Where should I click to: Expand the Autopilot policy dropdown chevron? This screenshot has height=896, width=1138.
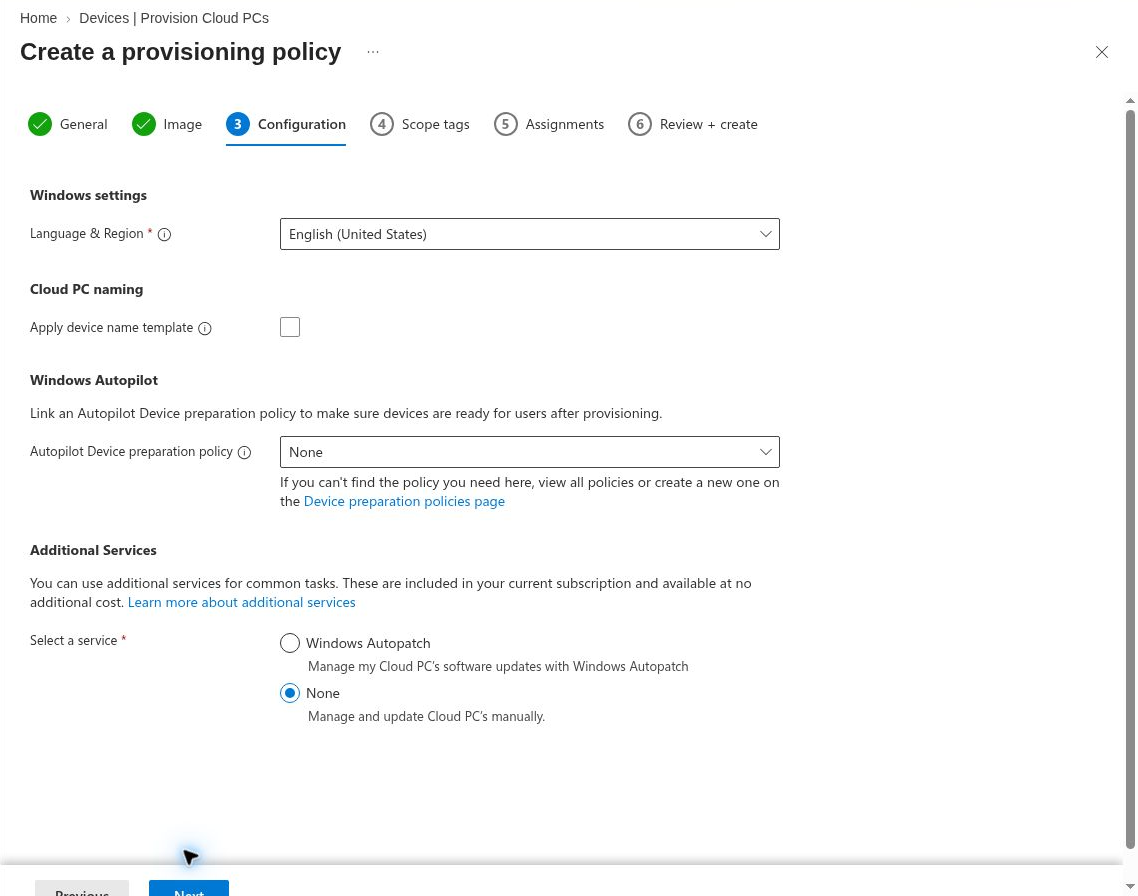[765, 452]
